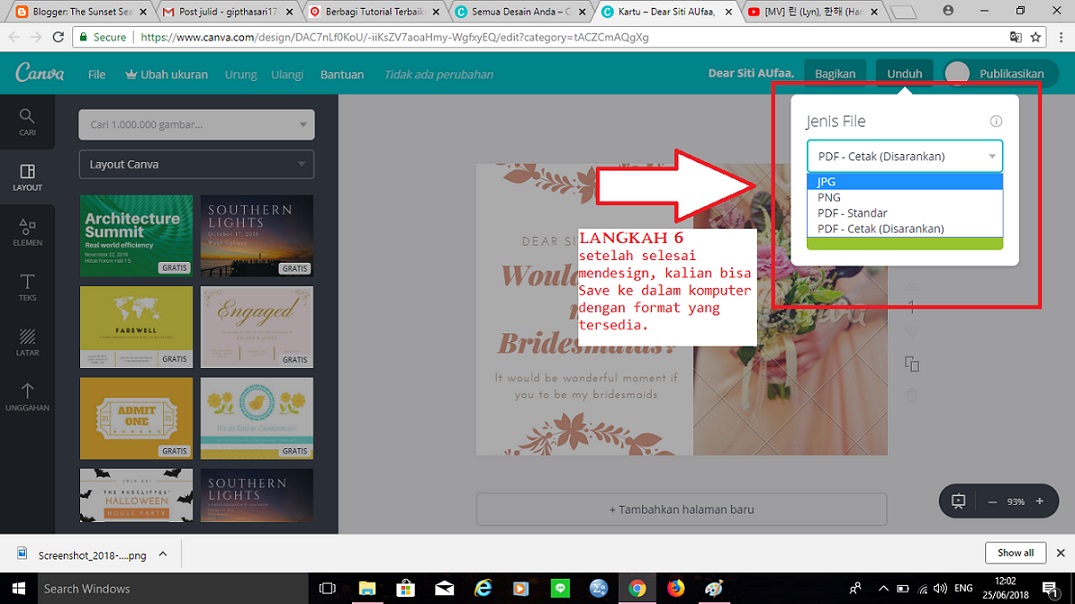This screenshot has height=604, width=1075.
Task: Click the Bagikan share button
Action: [x=834, y=73]
